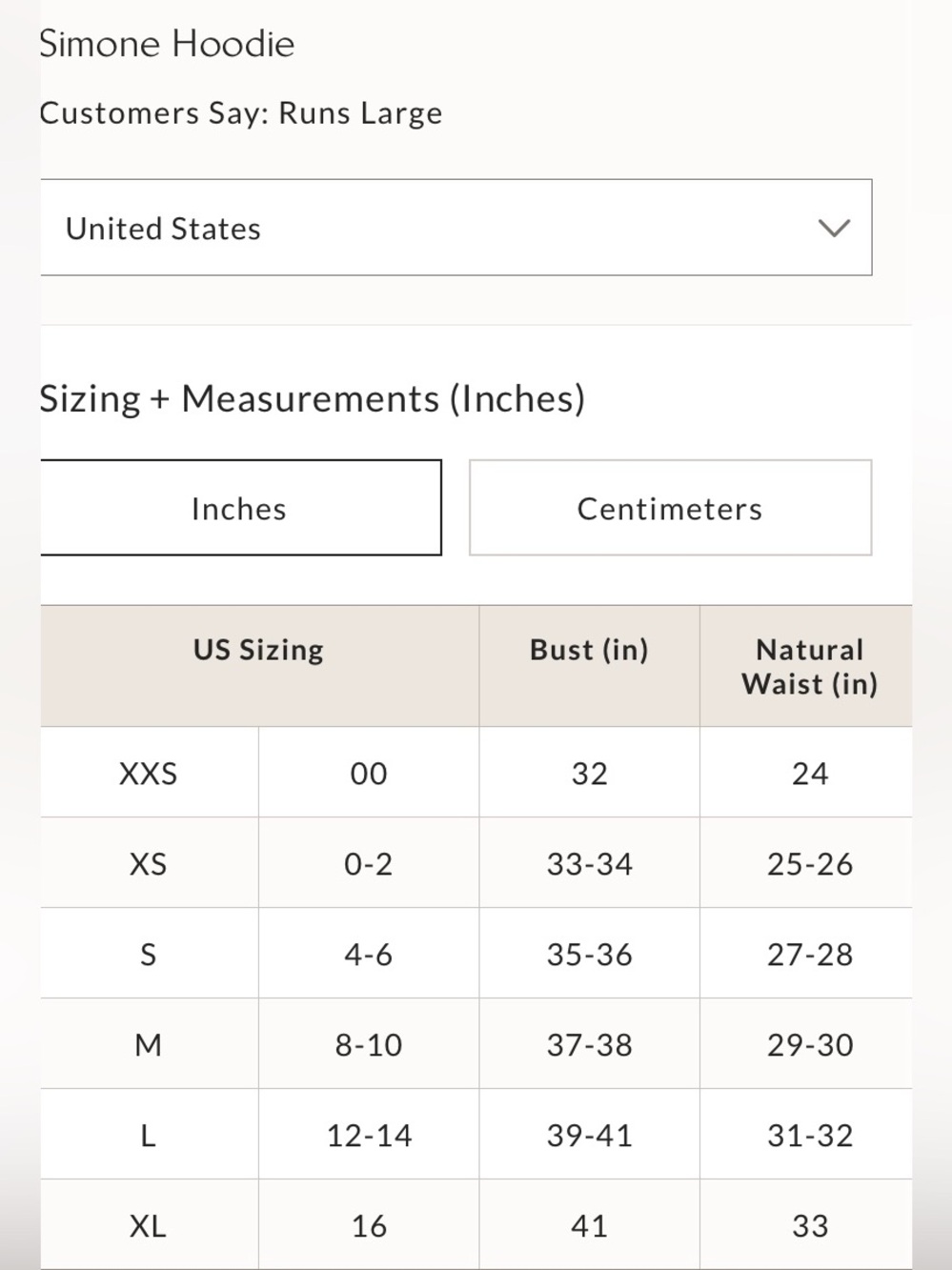The width and height of the screenshot is (952, 1270).
Task: Click the Sizing + Measurements (Inches) heading
Action: 312,398
